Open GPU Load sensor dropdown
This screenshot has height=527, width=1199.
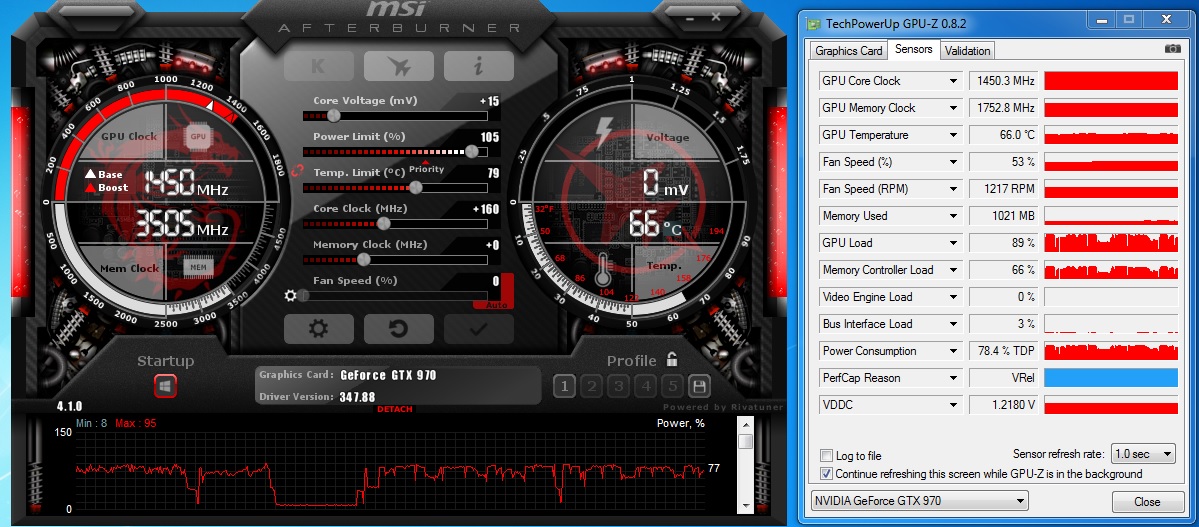coord(954,243)
